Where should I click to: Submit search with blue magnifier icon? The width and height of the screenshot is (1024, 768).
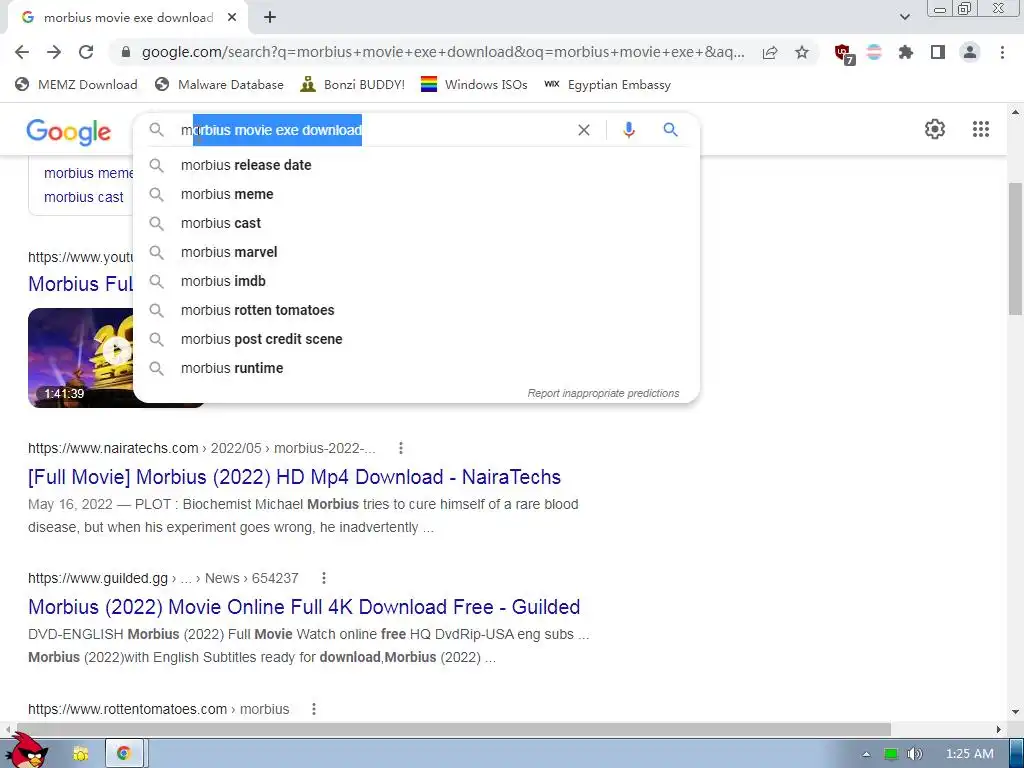point(670,129)
